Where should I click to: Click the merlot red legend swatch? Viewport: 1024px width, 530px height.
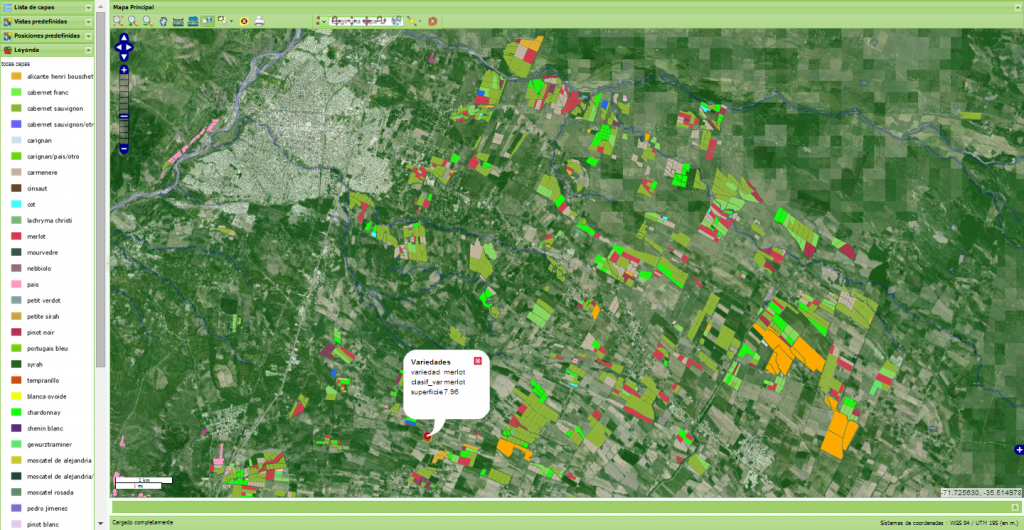pos(16,236)
